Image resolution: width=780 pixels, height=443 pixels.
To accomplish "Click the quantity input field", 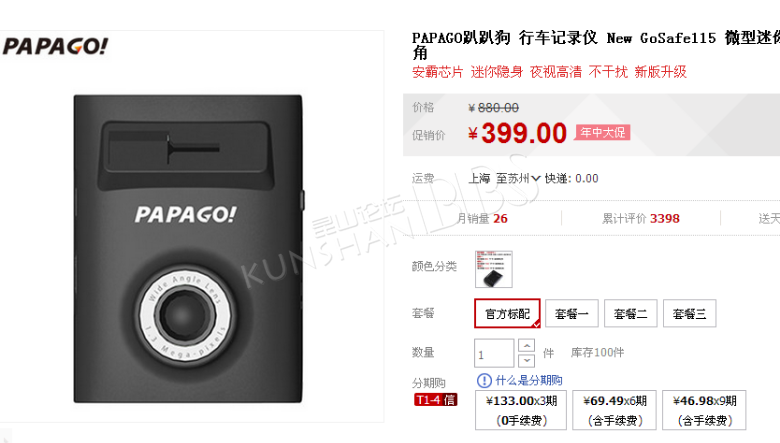I will (x=494, y=354).
